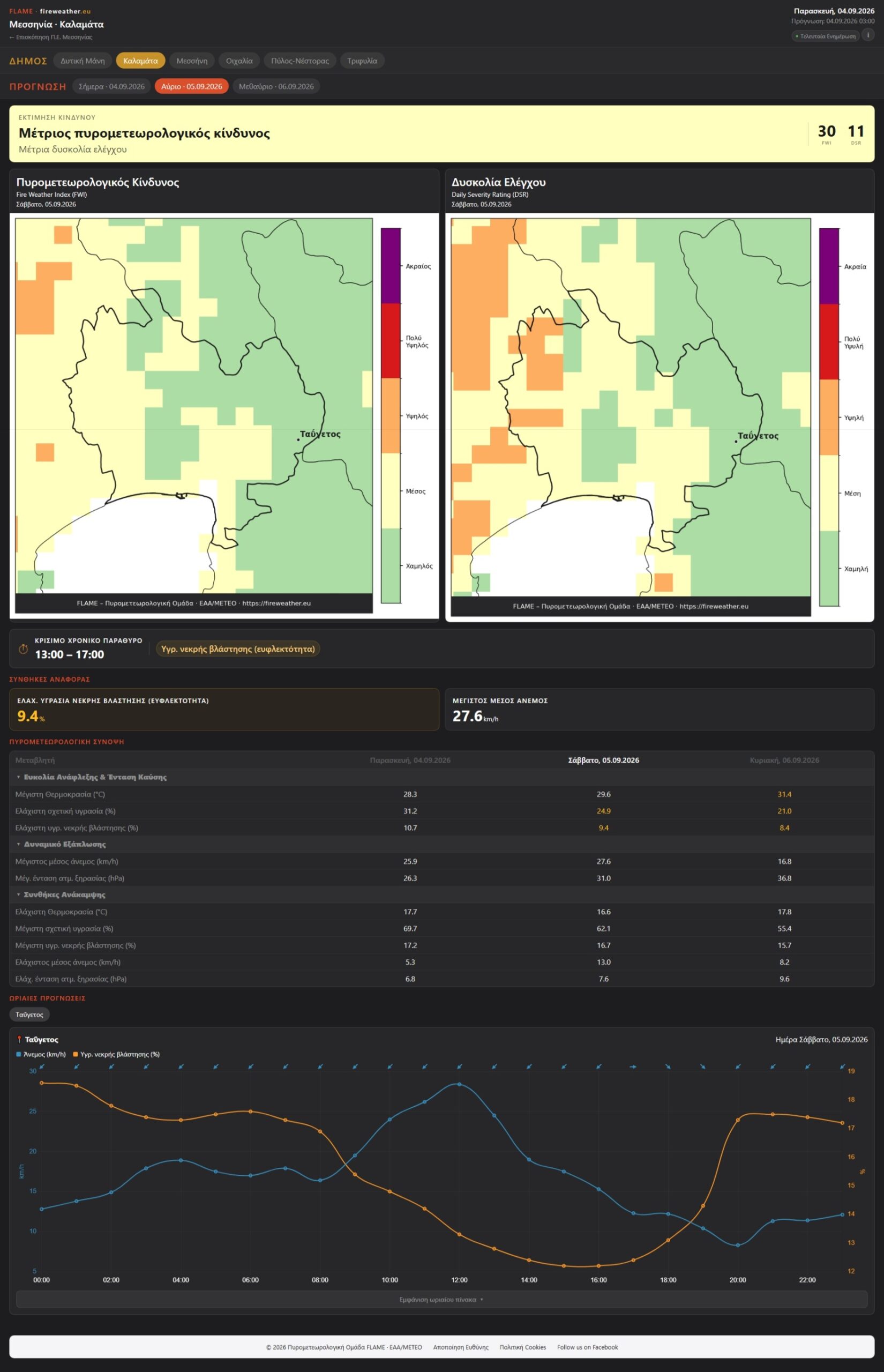
Task: Click the red pin icon next to Ταΰγετος chart title
Action: pyautogui.click(x=19, y=1040)
